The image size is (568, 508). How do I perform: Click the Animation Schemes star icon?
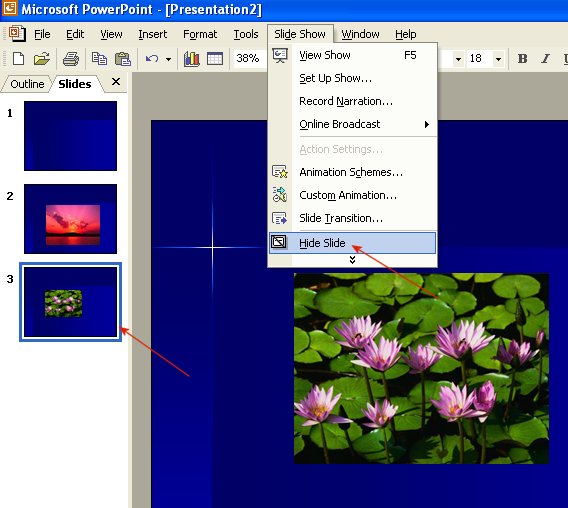point(280,172)
